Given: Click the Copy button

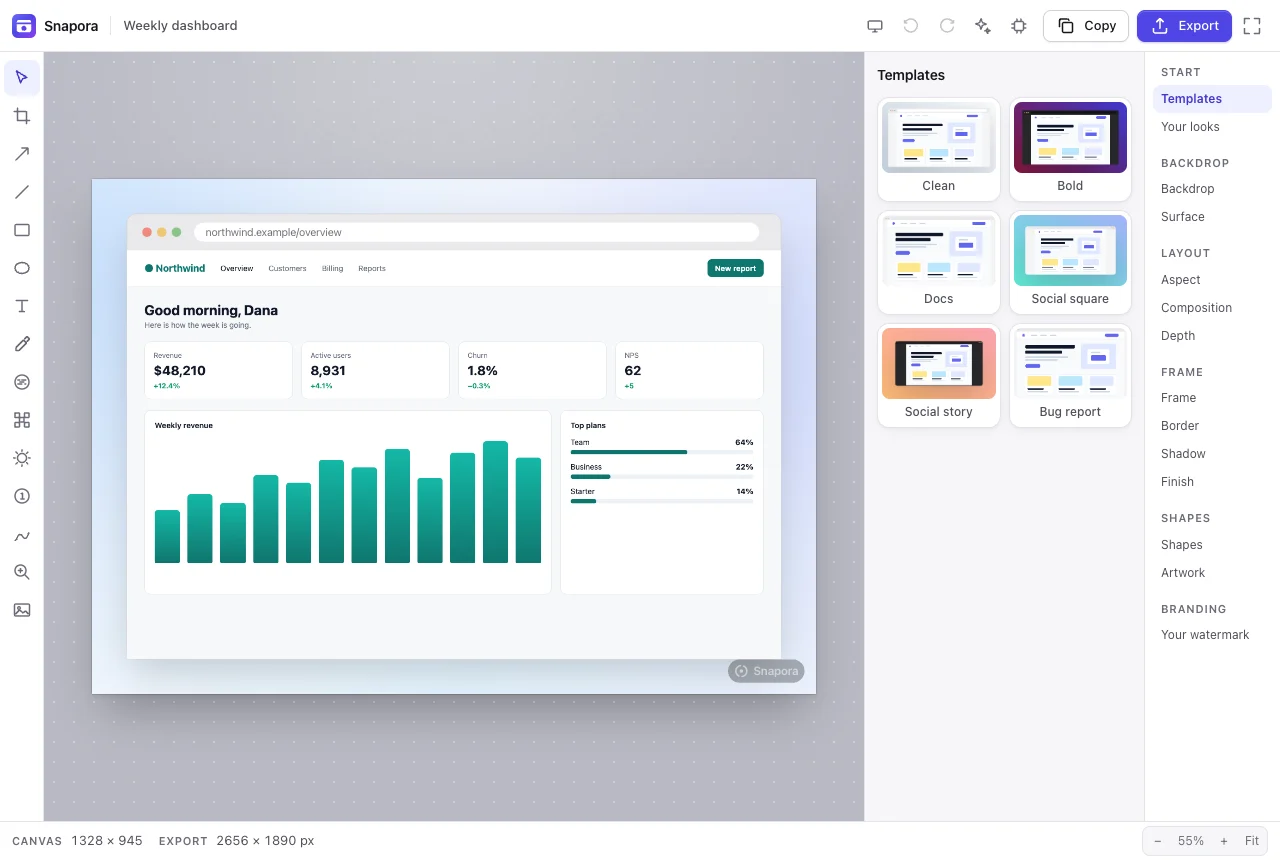Looking at the screenshot, I should pyautogui.click(x=1086, y=26).
